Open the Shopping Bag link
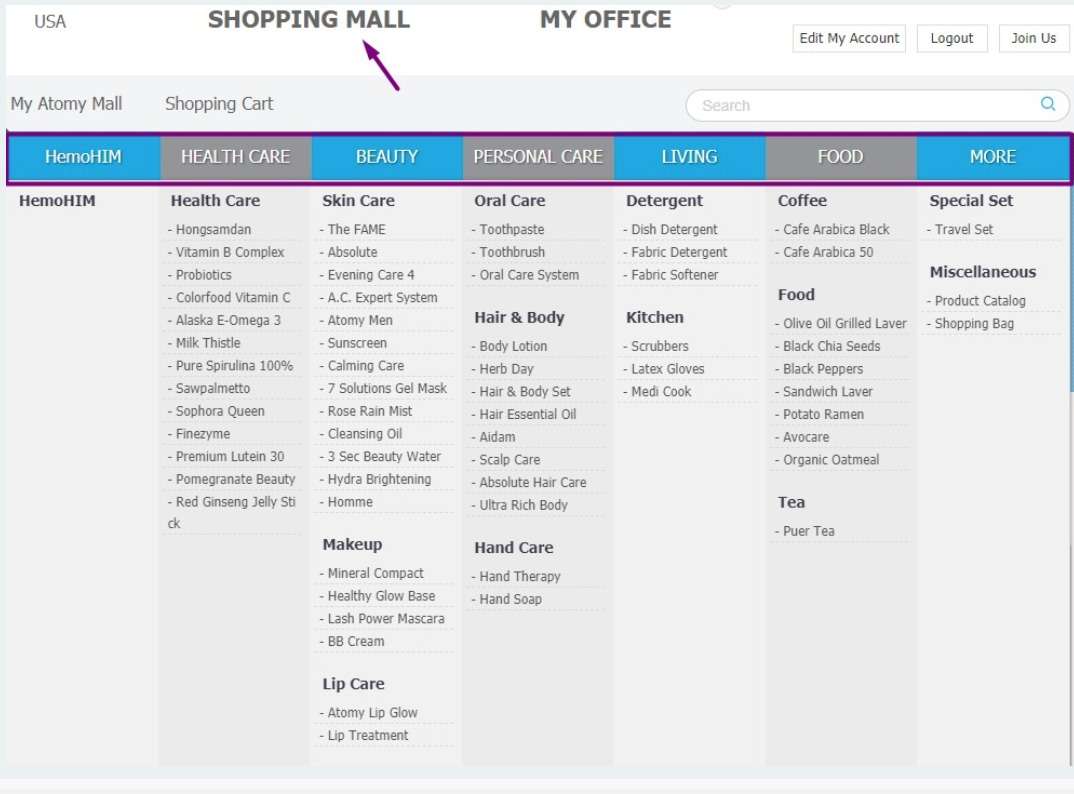1074x794 pixels. point(974,323)
